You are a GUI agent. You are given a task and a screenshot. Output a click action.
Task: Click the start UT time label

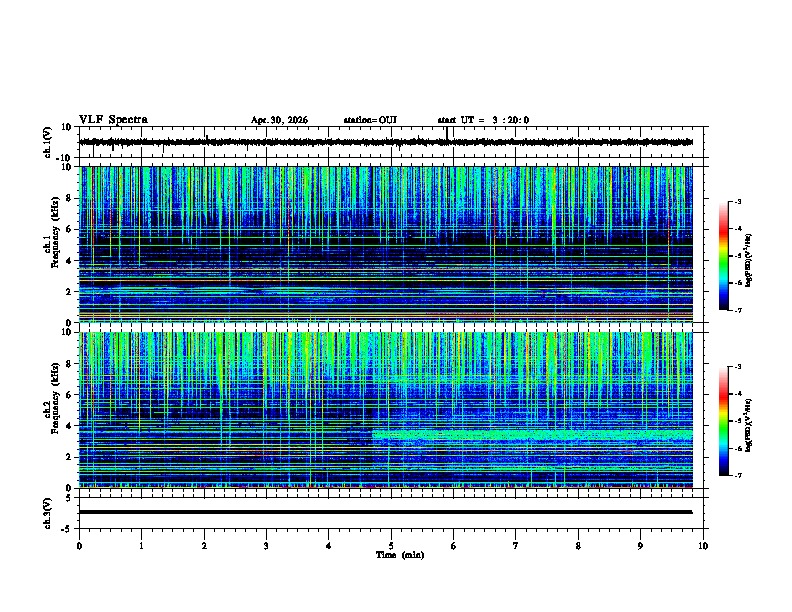[483, 120]
